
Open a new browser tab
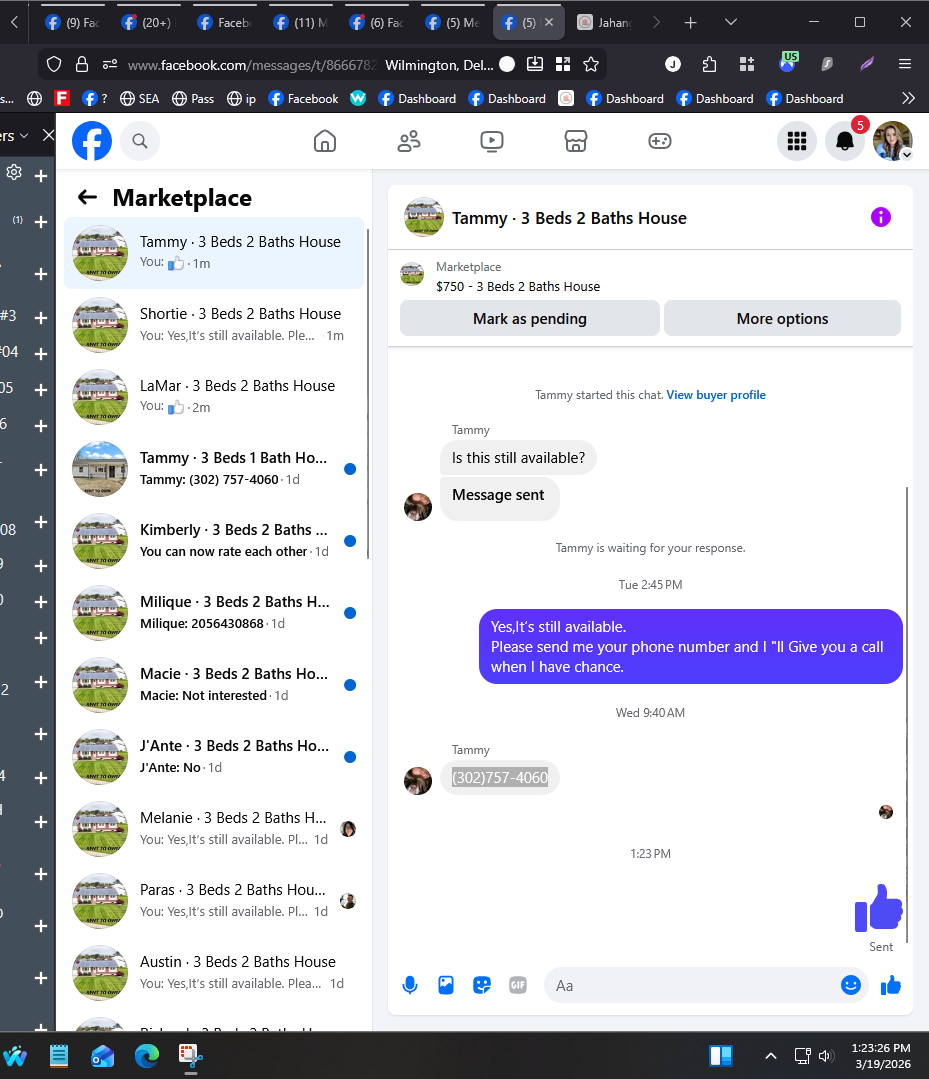point(690,23)
